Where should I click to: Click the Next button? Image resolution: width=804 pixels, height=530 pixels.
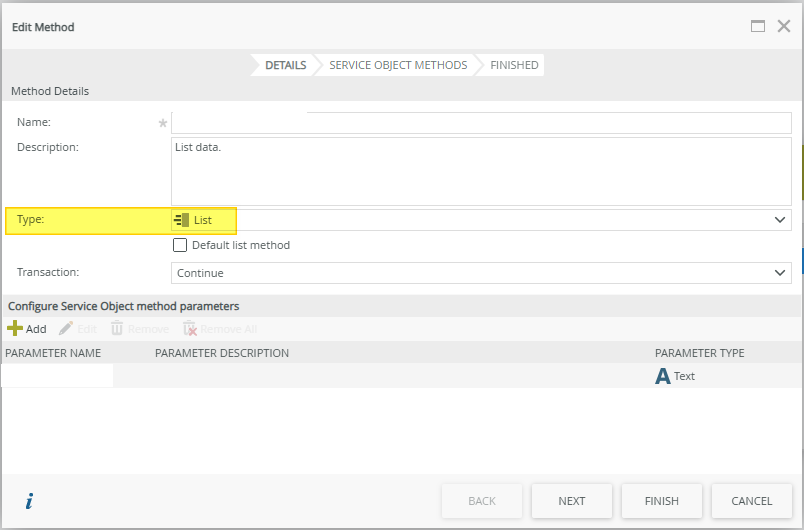pyautogui.click(x=572, y=501)
